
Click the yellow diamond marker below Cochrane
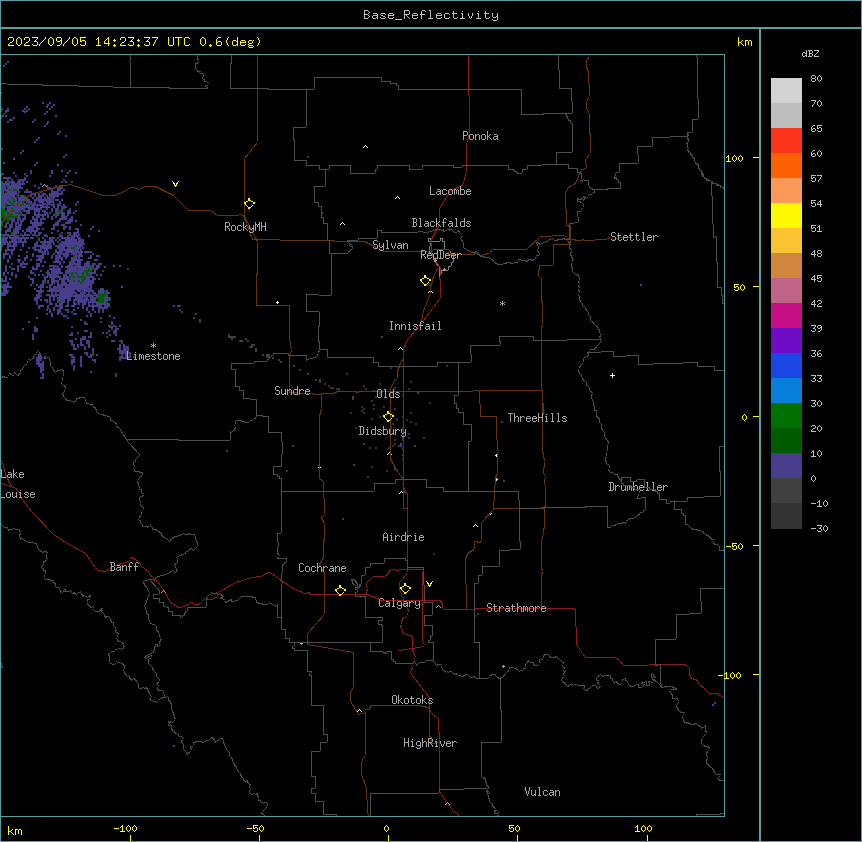[340, 590]
